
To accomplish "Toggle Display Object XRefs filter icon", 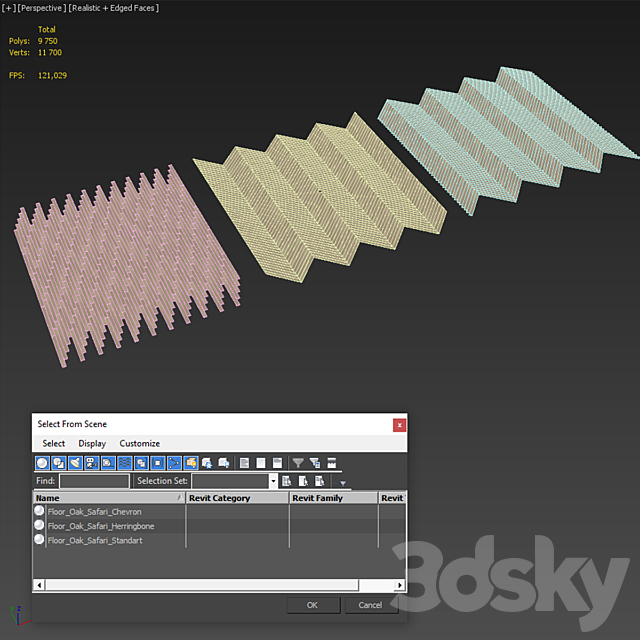I will click(158, 463).
